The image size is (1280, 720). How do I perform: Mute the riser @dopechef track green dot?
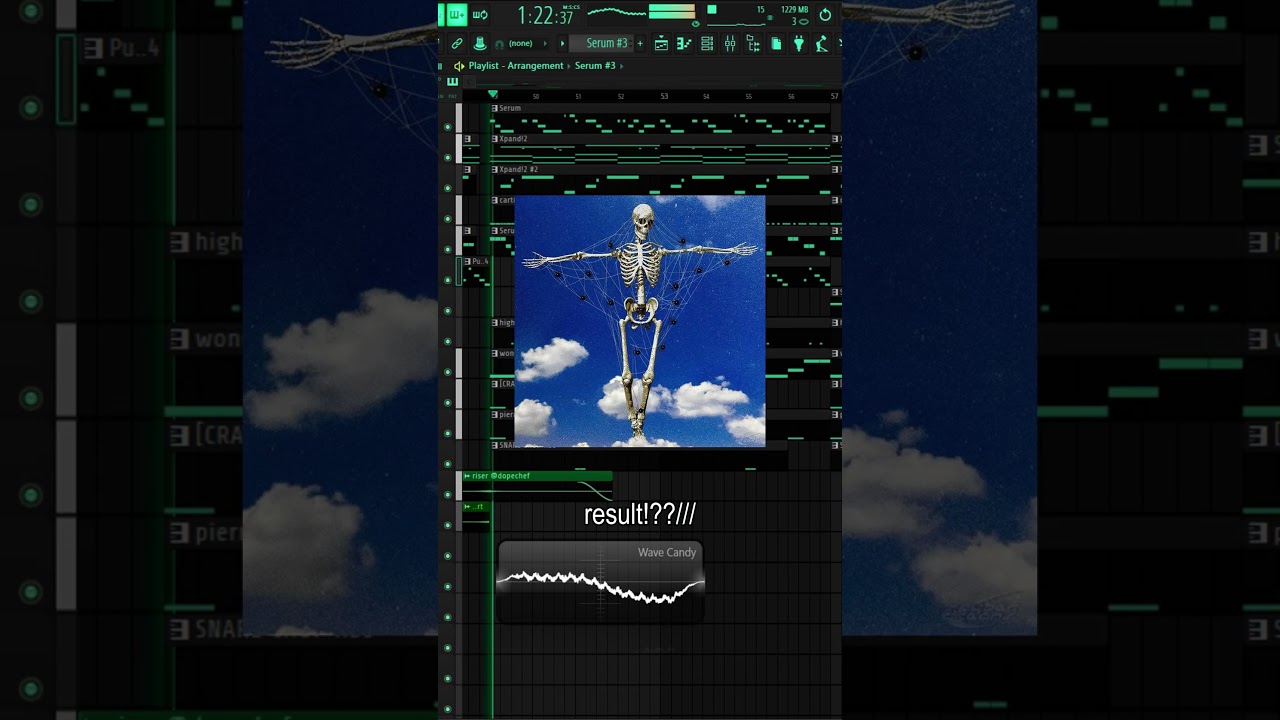click(447, 494)
